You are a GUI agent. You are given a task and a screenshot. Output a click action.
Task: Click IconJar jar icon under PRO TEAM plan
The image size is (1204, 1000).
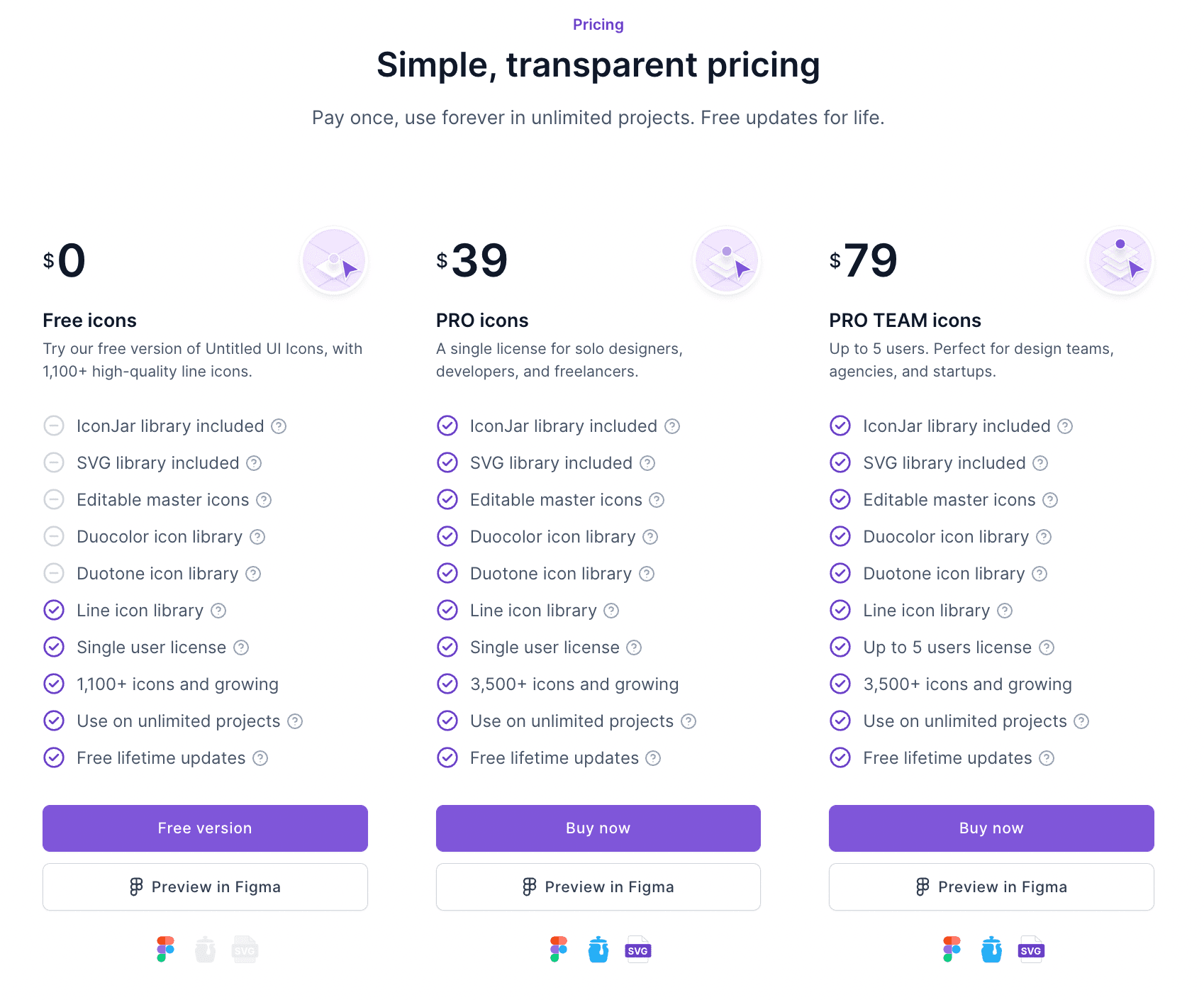click(x=991, y=949)
